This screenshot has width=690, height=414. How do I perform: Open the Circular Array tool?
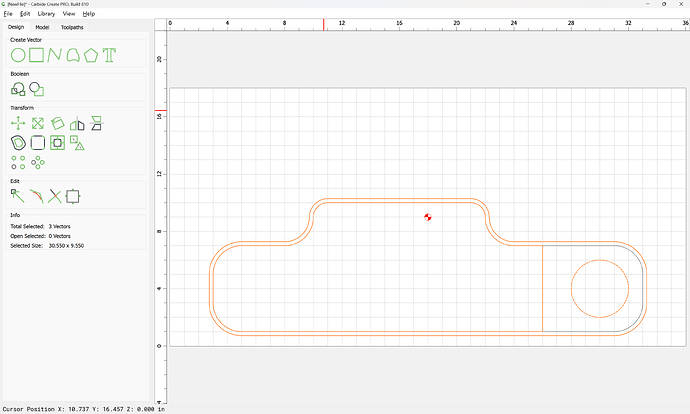tap(38, 162)
